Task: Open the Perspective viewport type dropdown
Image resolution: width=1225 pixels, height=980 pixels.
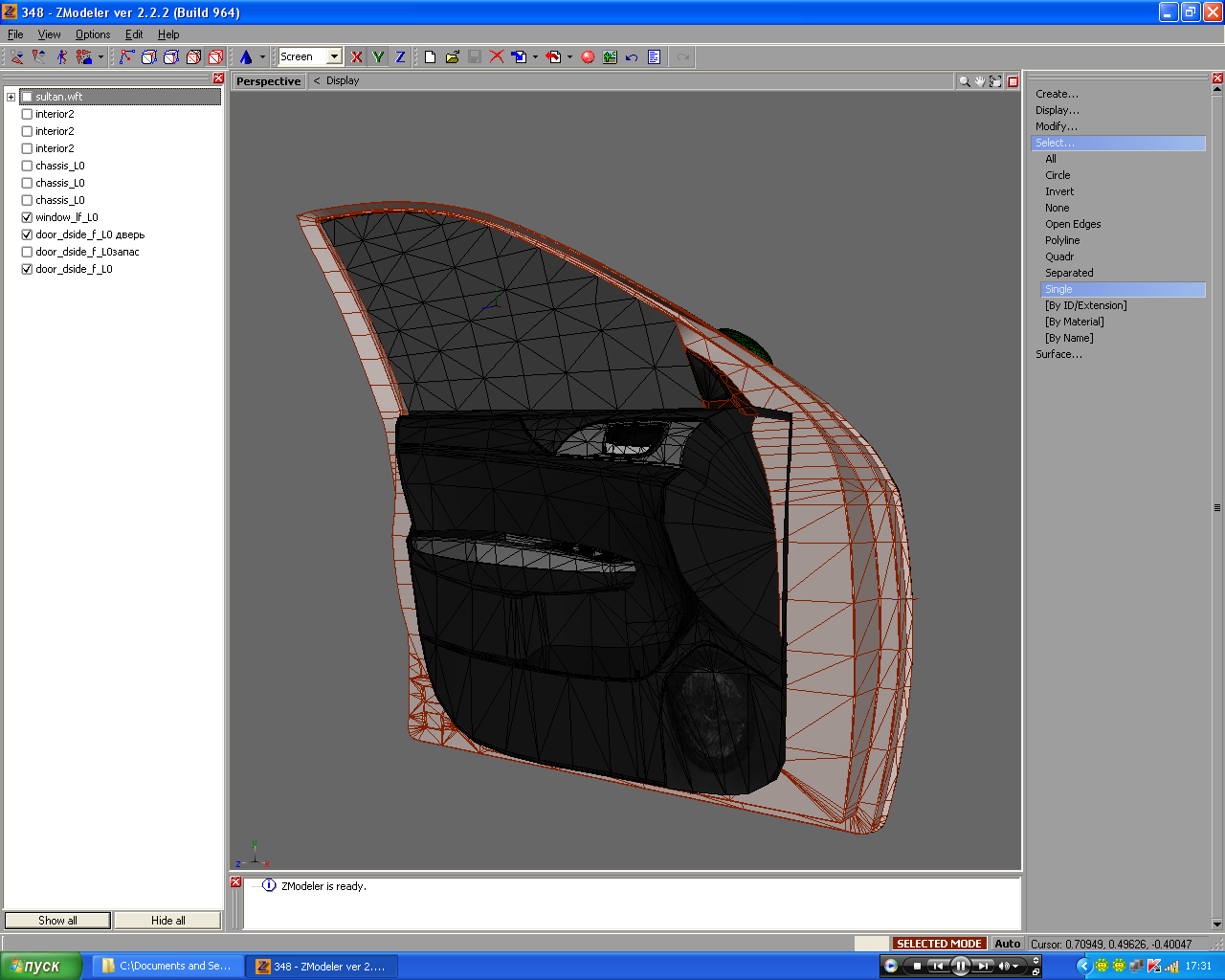Action: tap(268, 81)
